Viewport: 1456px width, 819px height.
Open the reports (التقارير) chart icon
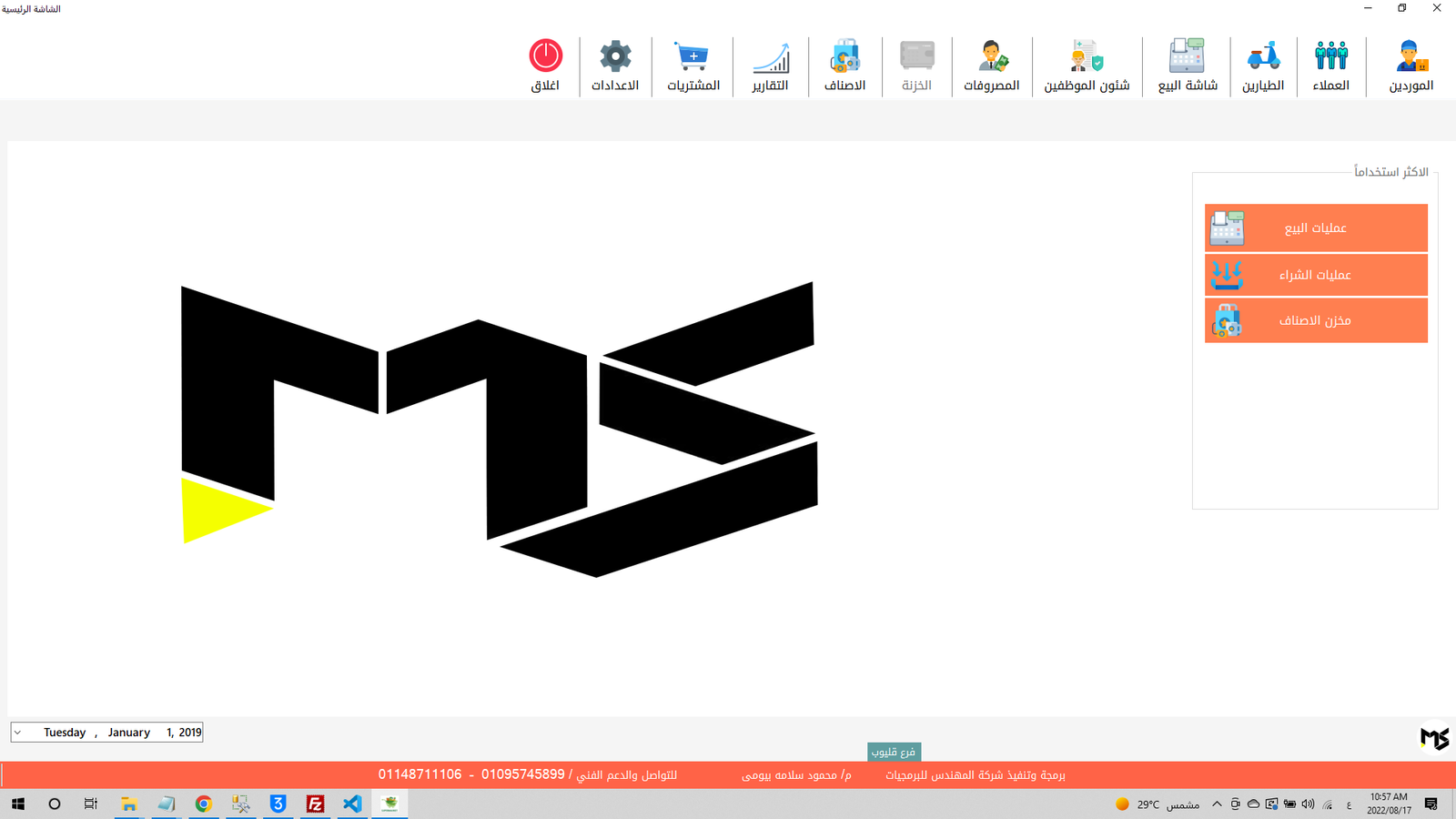pos(770,57)
